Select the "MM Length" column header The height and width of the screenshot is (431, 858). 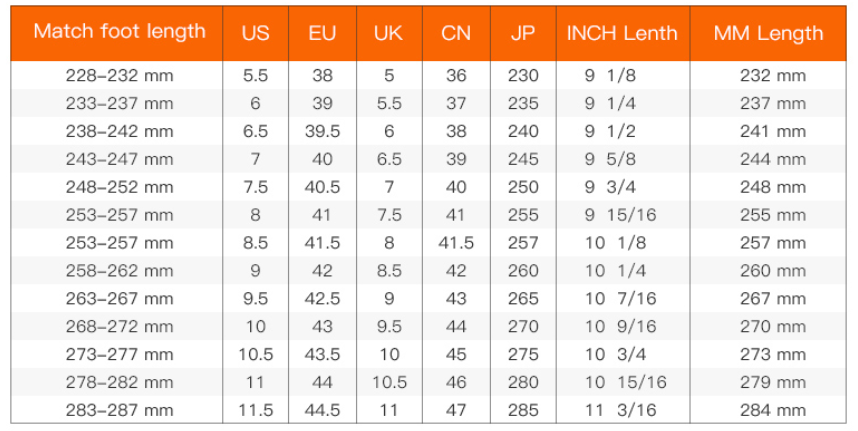coord(768,33)
